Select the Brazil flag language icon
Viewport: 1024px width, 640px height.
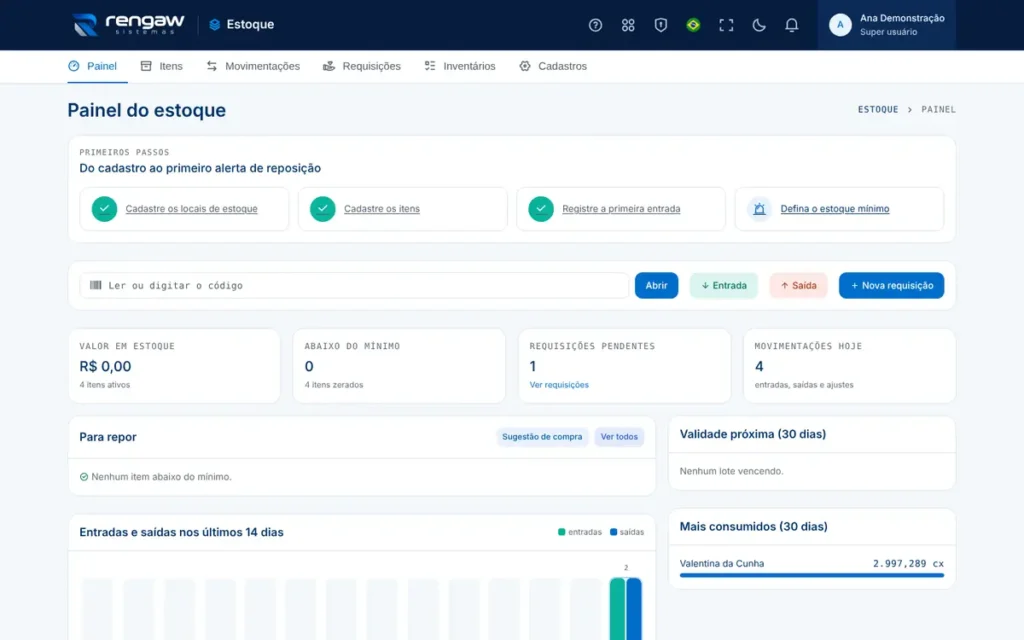693,25
